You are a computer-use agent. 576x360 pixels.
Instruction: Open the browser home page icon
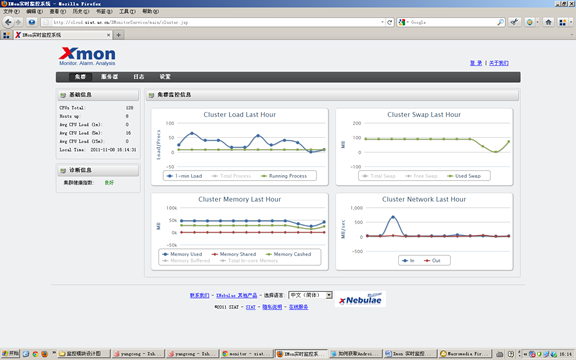point(548,22)
